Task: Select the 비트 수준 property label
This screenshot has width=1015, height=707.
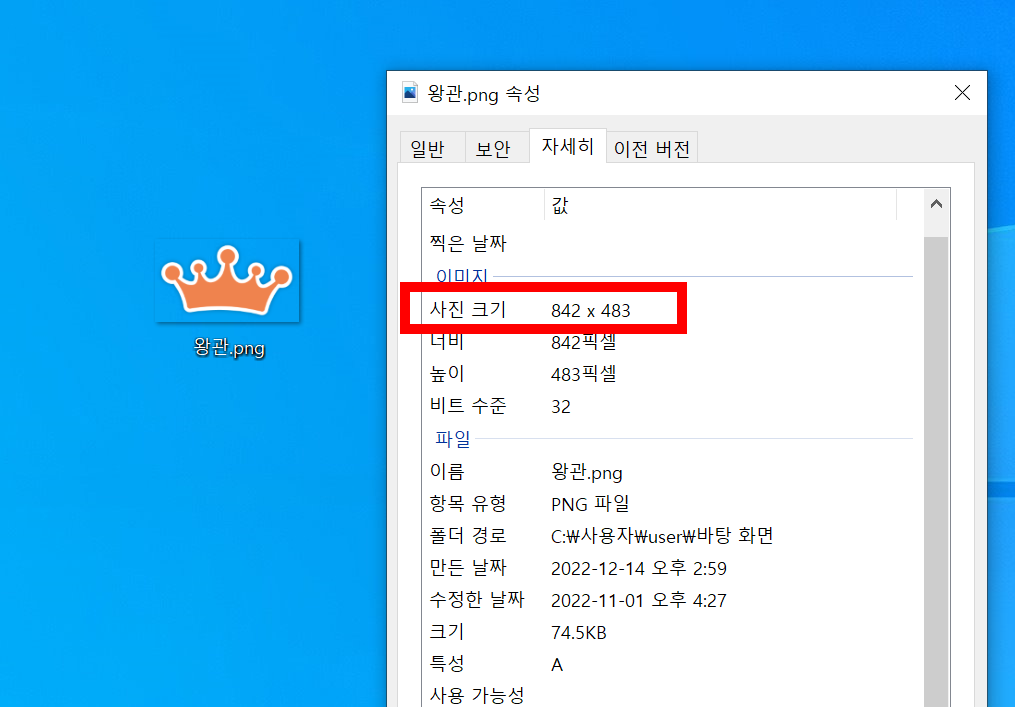Action: pyautogui.click(x=467, y=406)
